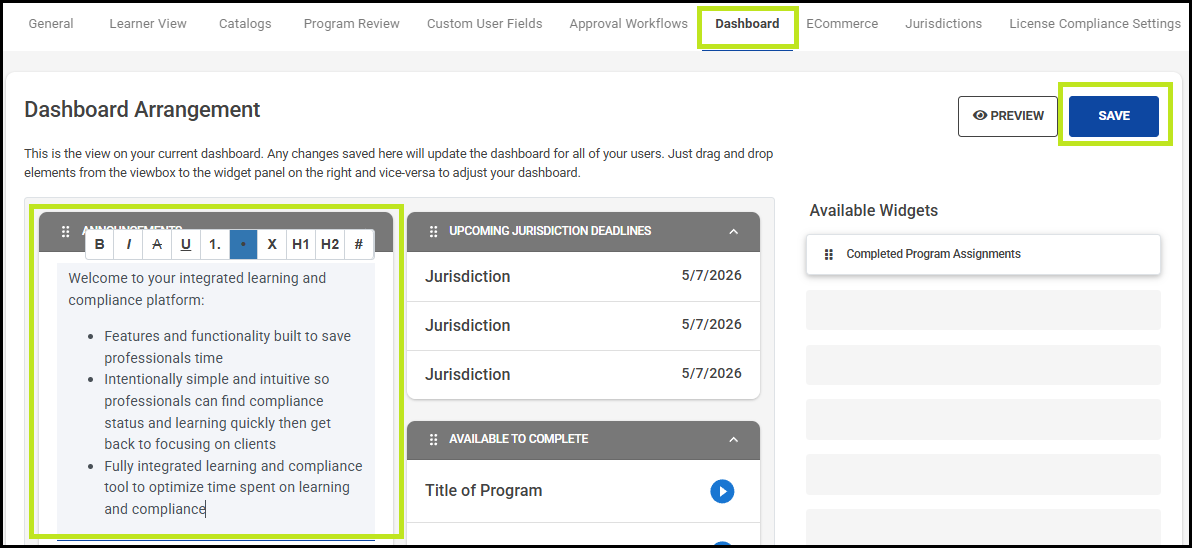1192x548 pixels.
Task: Grab the Announcements widget drag handle
Action: pos(66,232)
